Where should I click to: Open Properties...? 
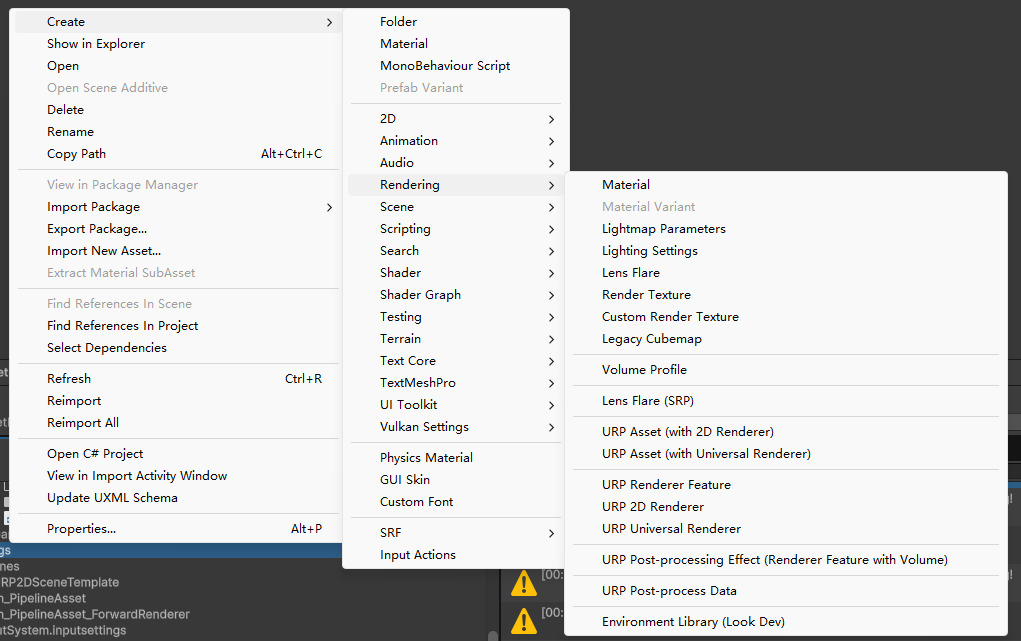[x=177, y=528]
